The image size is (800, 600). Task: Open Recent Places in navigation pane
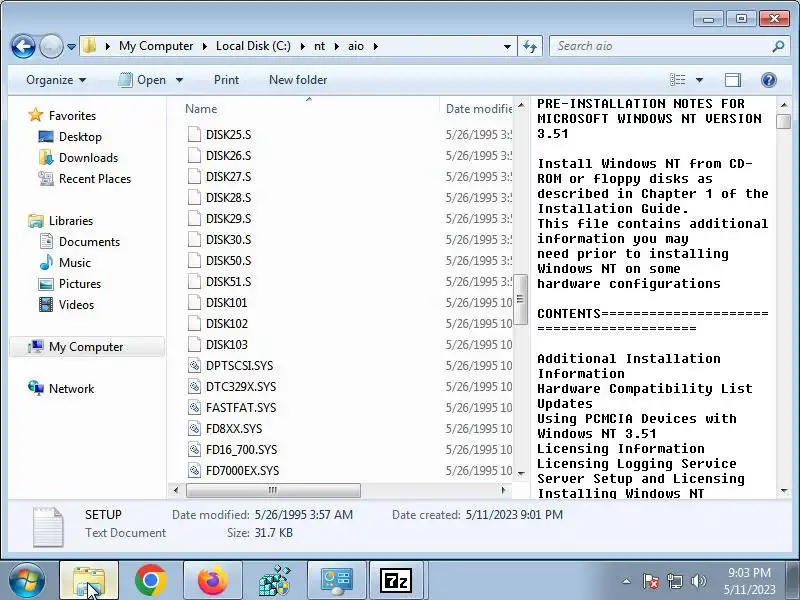point(95,179)
